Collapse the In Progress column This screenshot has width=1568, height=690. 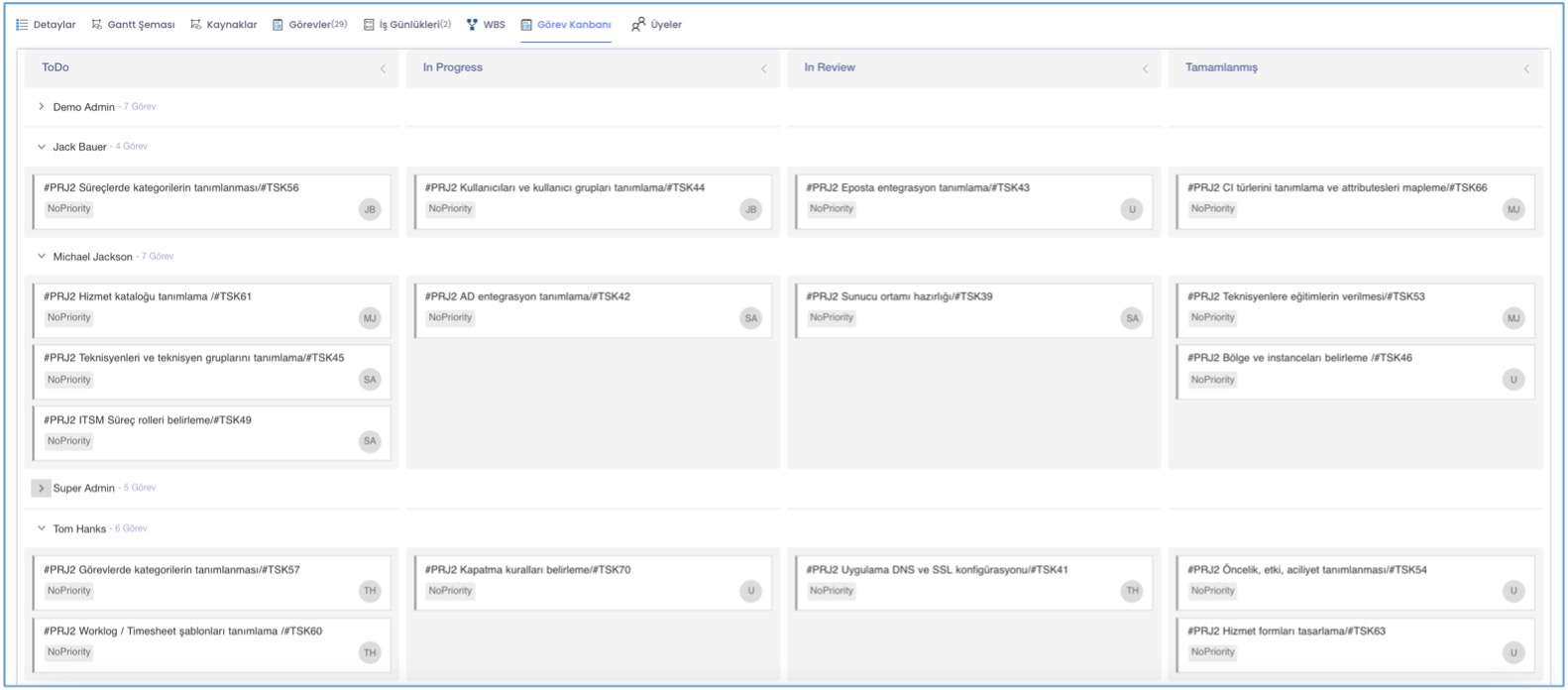click(x=764, y=68)
